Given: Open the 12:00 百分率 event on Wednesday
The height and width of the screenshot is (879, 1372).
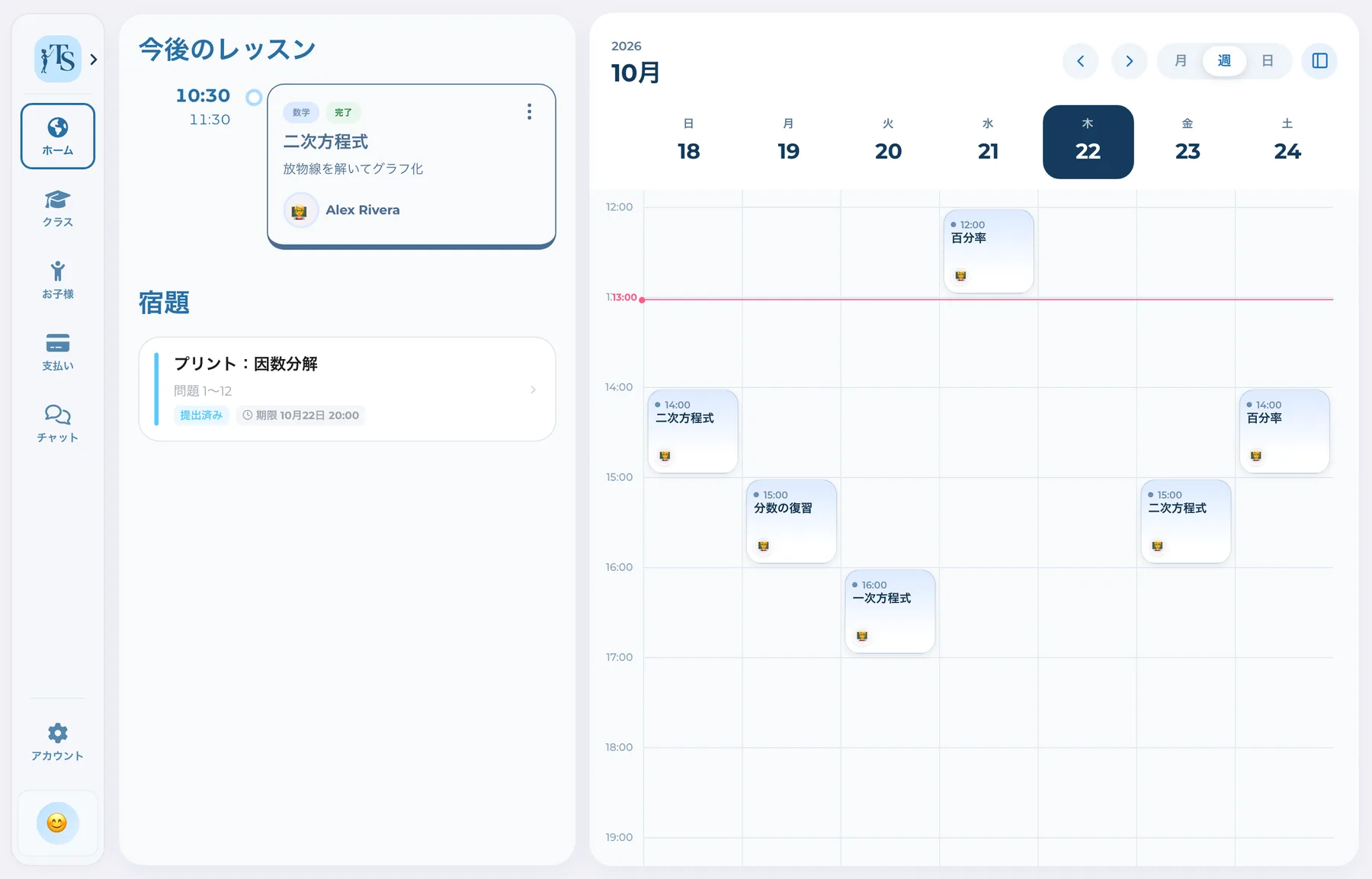Looking at the screenshot, I should click(989, 252).
